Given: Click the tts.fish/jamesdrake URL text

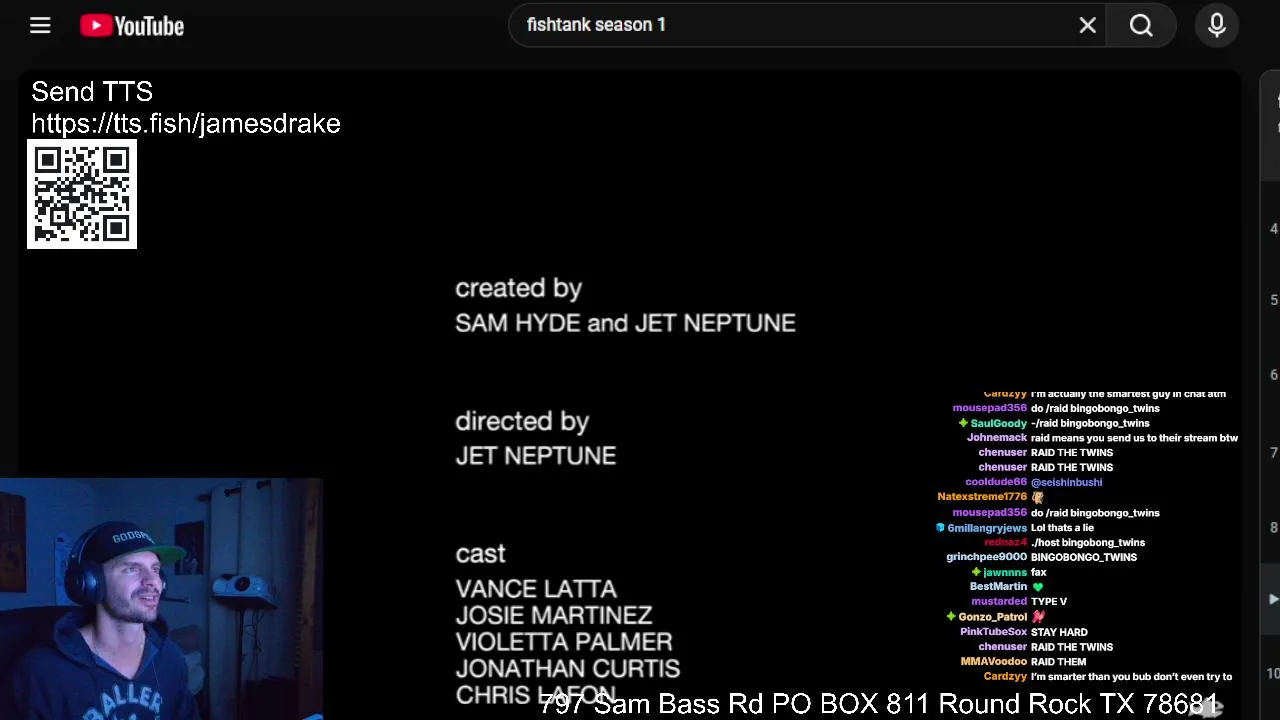Looking at the screenshot, I should click(x=186, y=124).
